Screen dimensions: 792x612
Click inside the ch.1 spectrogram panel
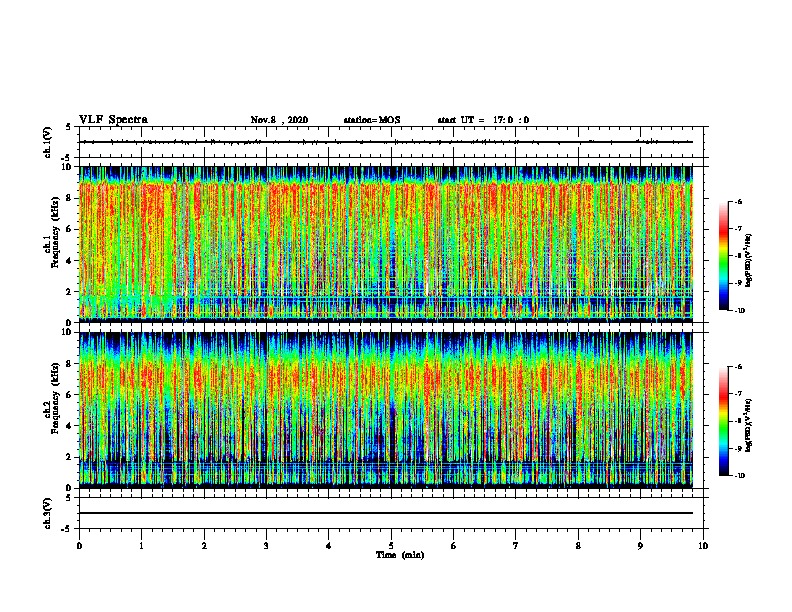point(386,244)
